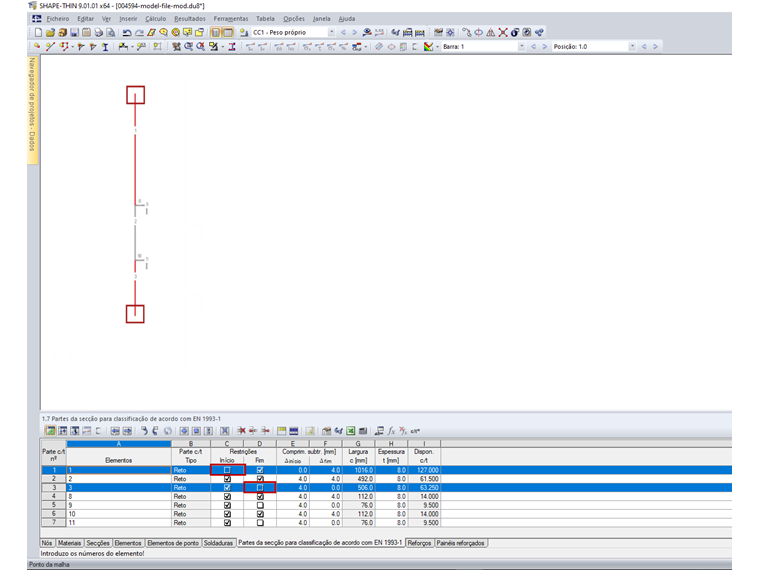The width and height of the screenshot is (760, 570).
Task: Toggle Início checkbox for part 2
Action: point(227,479)
